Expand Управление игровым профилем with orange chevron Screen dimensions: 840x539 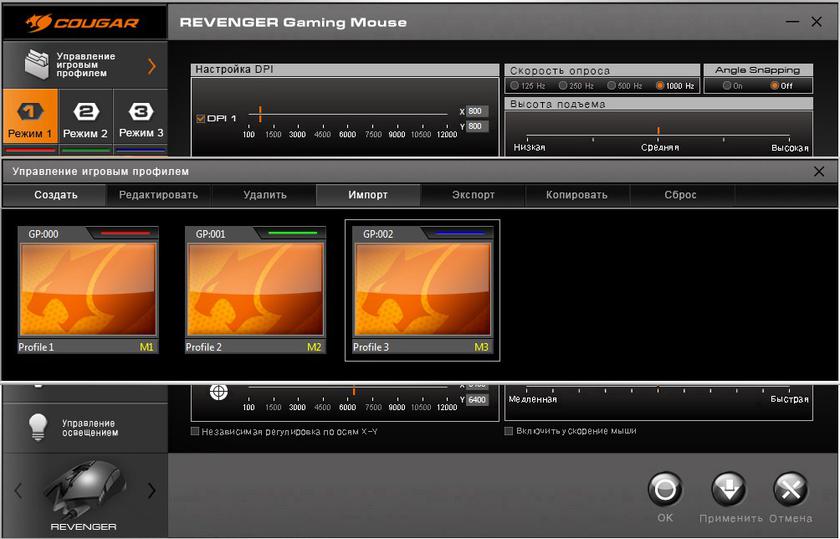[x=152, y=66]
